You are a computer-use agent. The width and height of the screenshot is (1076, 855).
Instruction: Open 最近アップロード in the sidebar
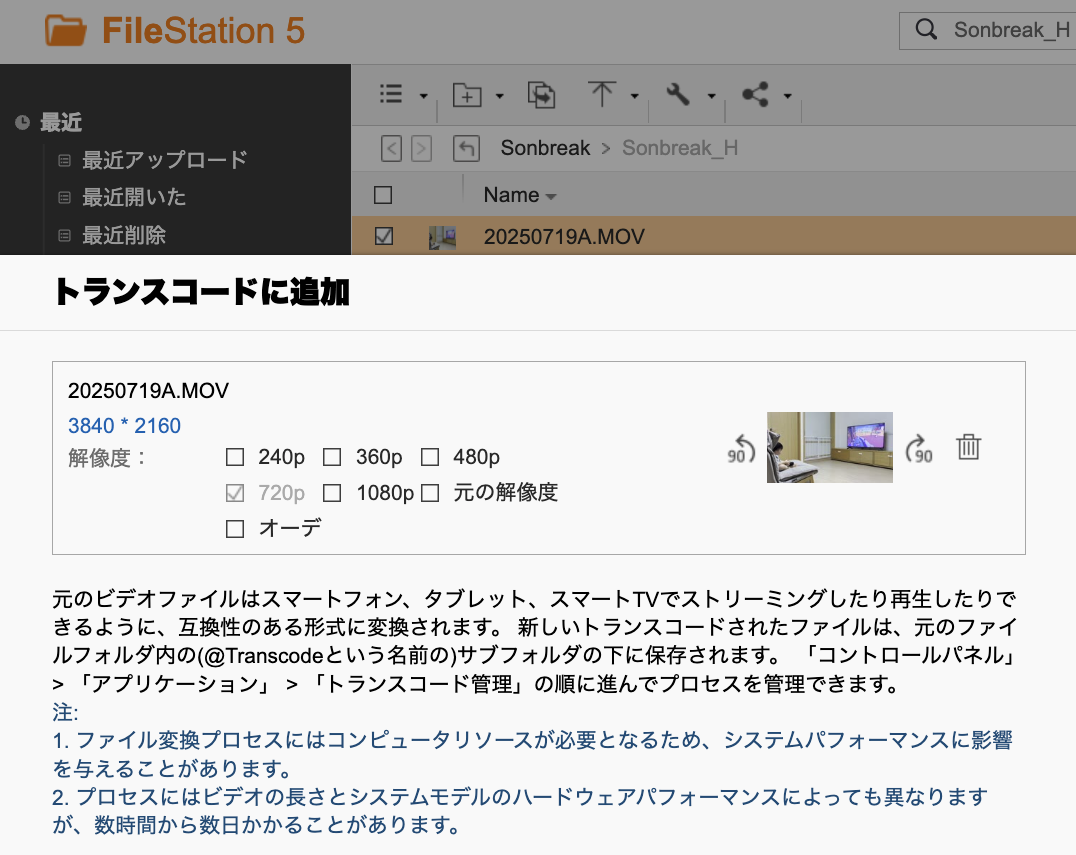164,160
